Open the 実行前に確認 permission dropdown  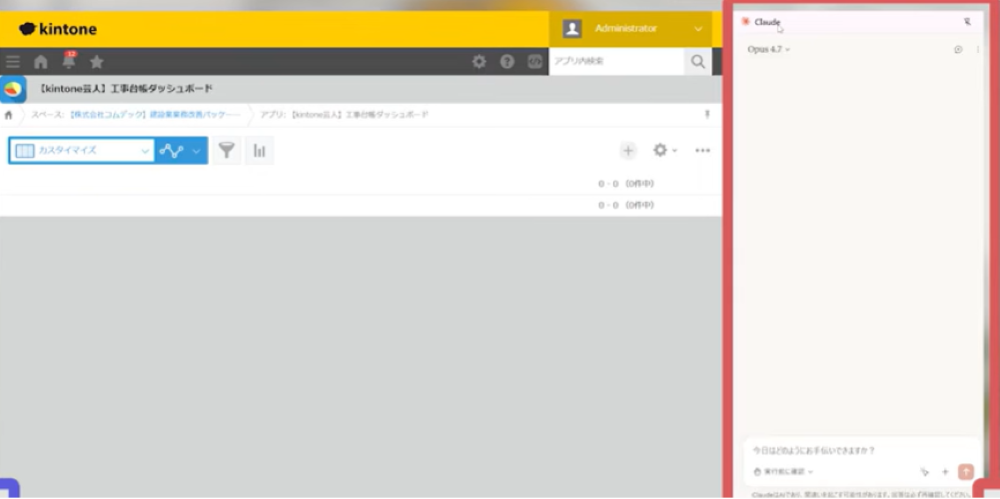[x=783, y=472]
